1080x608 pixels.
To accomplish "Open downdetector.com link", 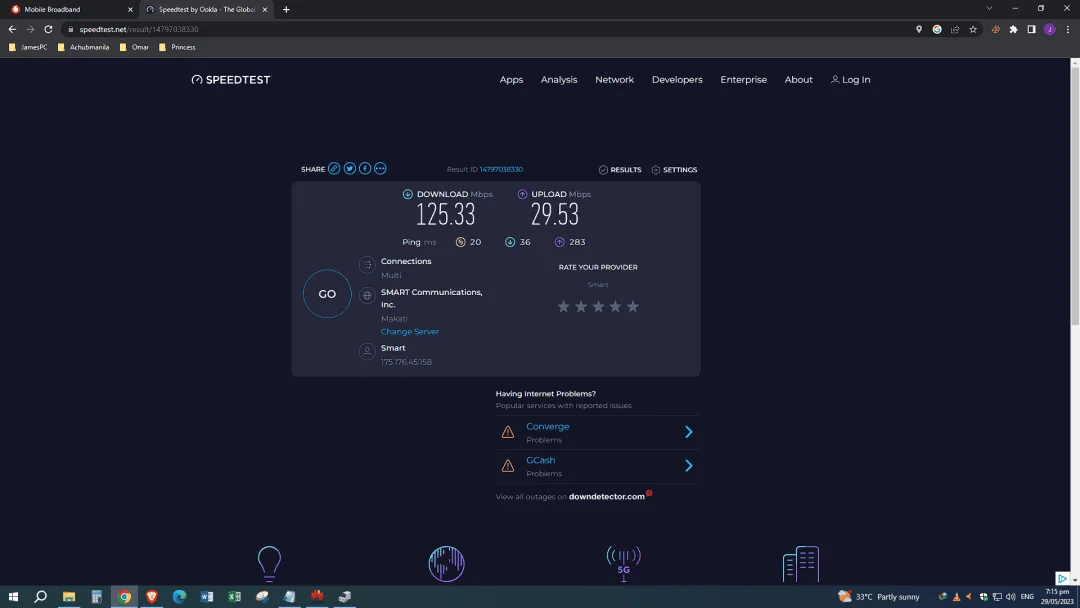I will tap(607, 496).
